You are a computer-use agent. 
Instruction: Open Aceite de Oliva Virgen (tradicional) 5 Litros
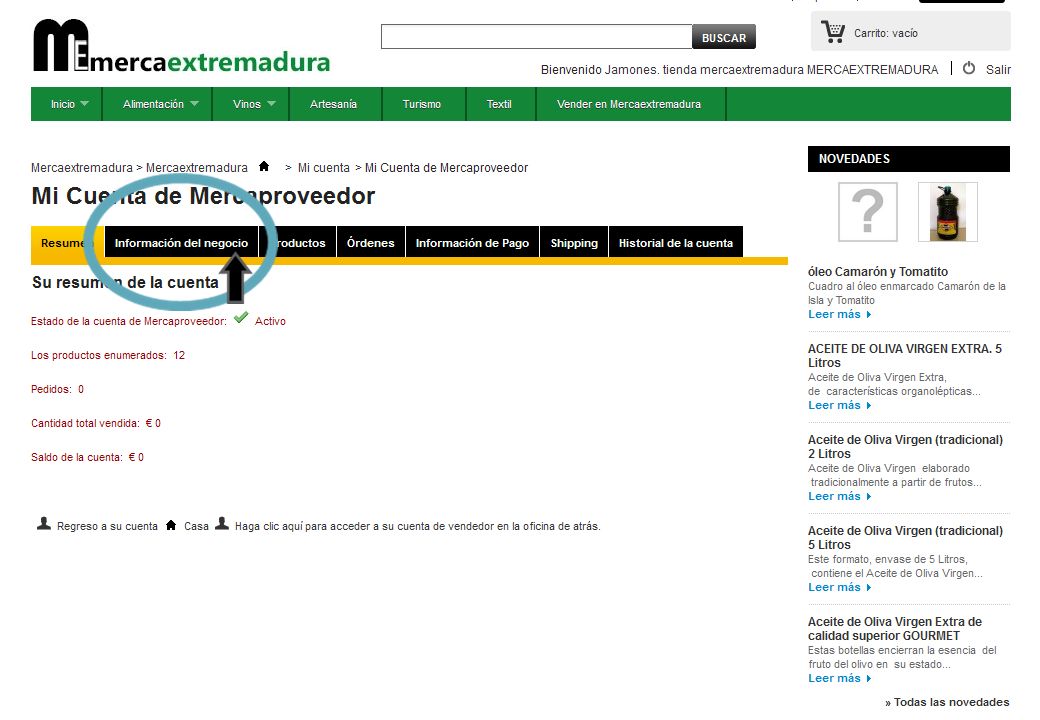(905, 537)
